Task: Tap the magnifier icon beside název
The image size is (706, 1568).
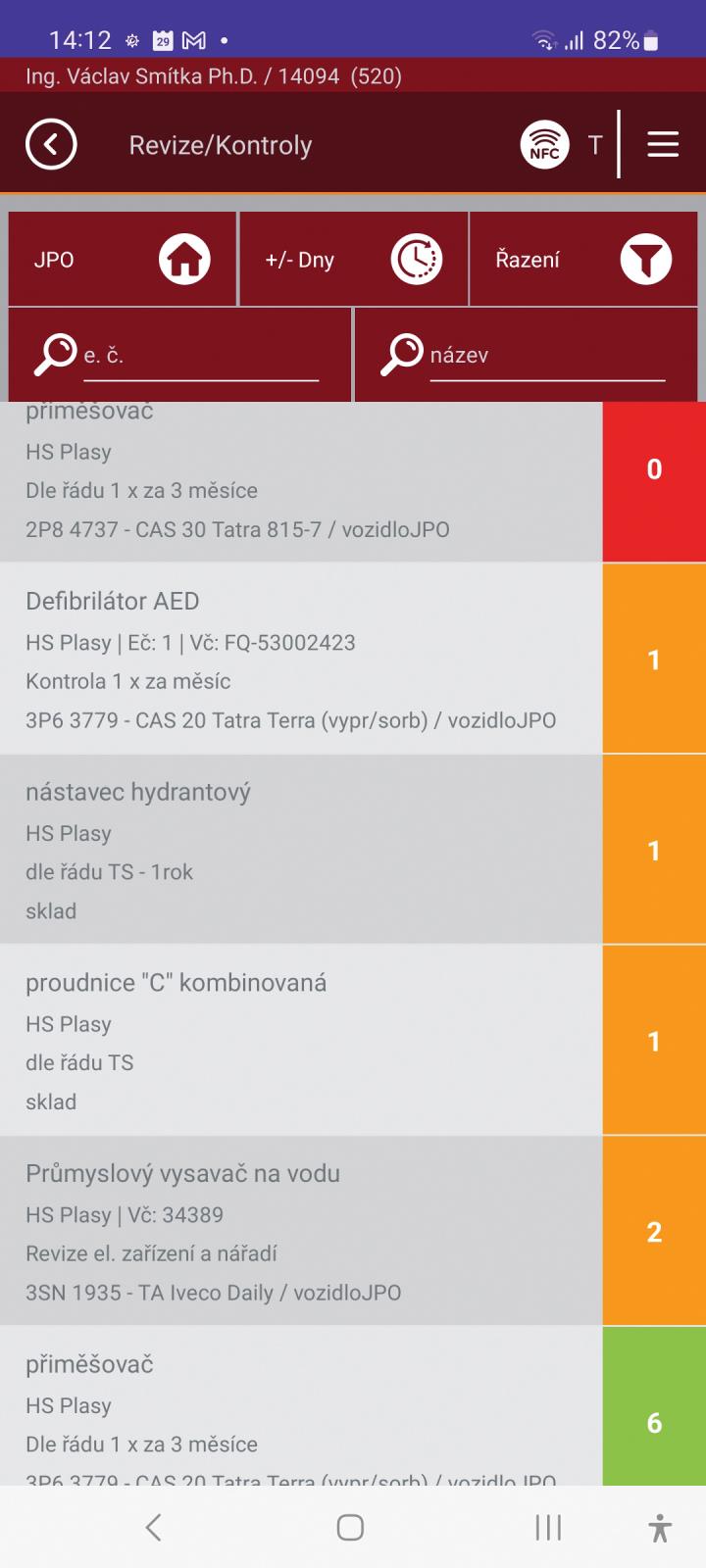Action: (x=401, y=355)
